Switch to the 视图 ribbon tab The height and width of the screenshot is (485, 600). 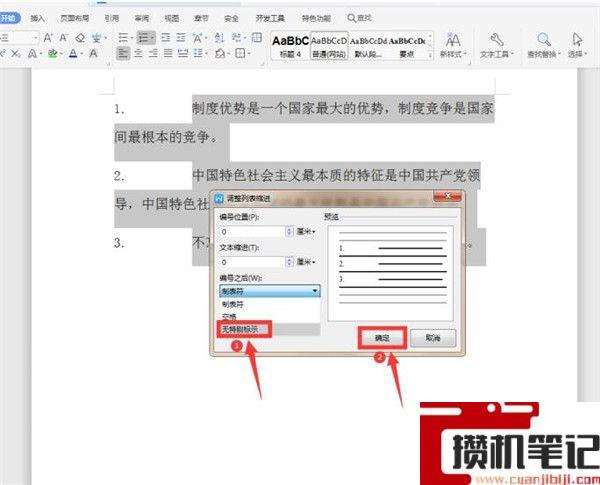coord(171,18)
